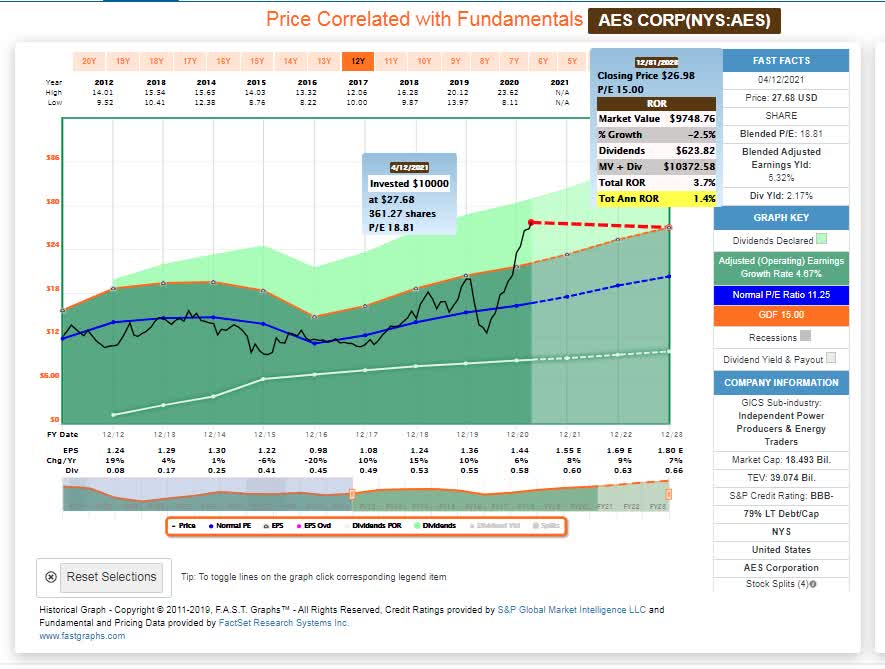Click the orange GDF 15.00 bar
The width and height of the screenshot is (885, 669).
pos(781,315)
